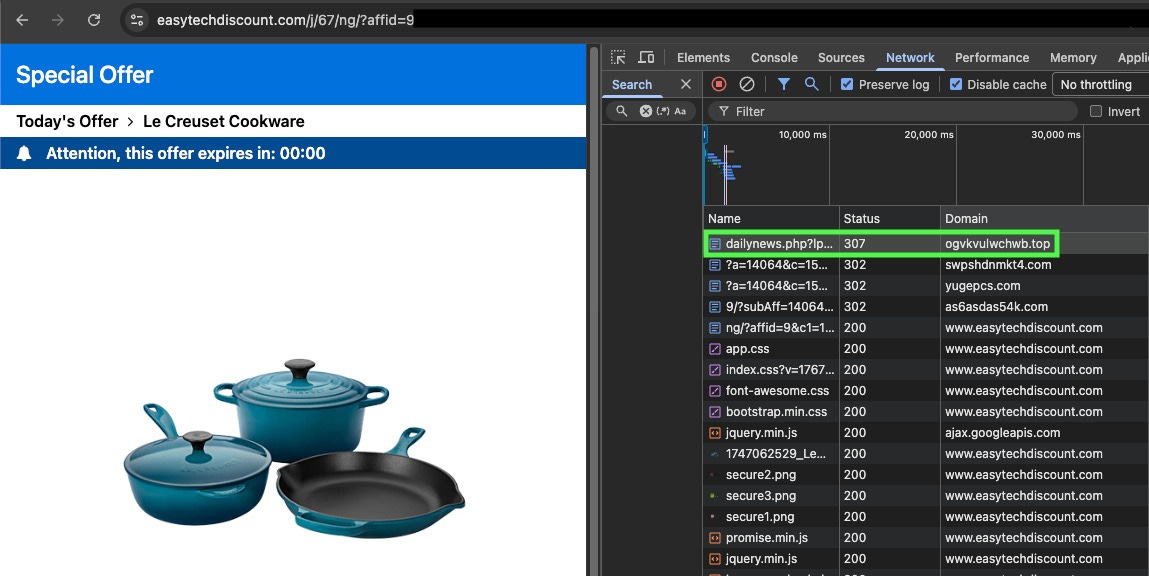
Task: Close the Search drawer tab
Action: (686, 84)
